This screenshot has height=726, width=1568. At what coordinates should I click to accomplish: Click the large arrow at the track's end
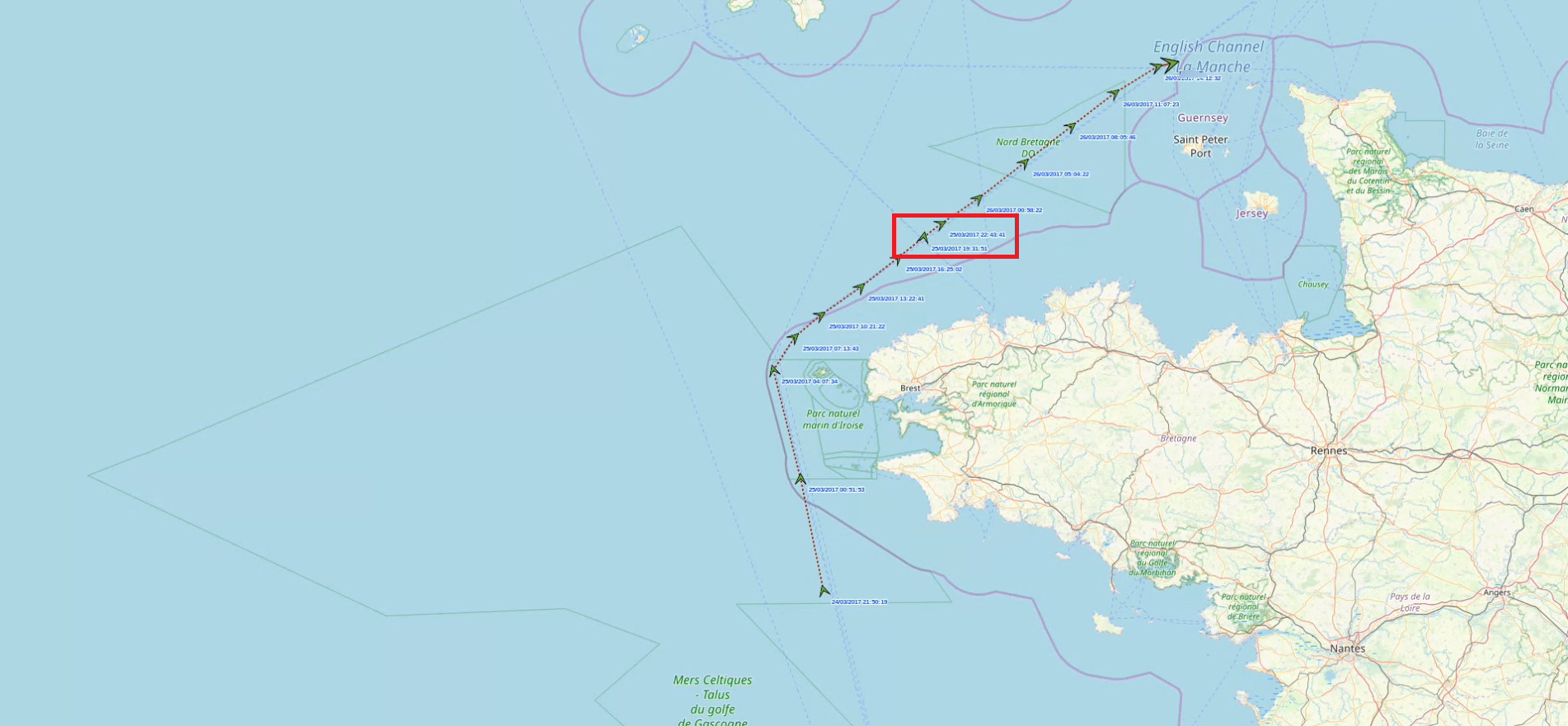[x=1171, y=63]
